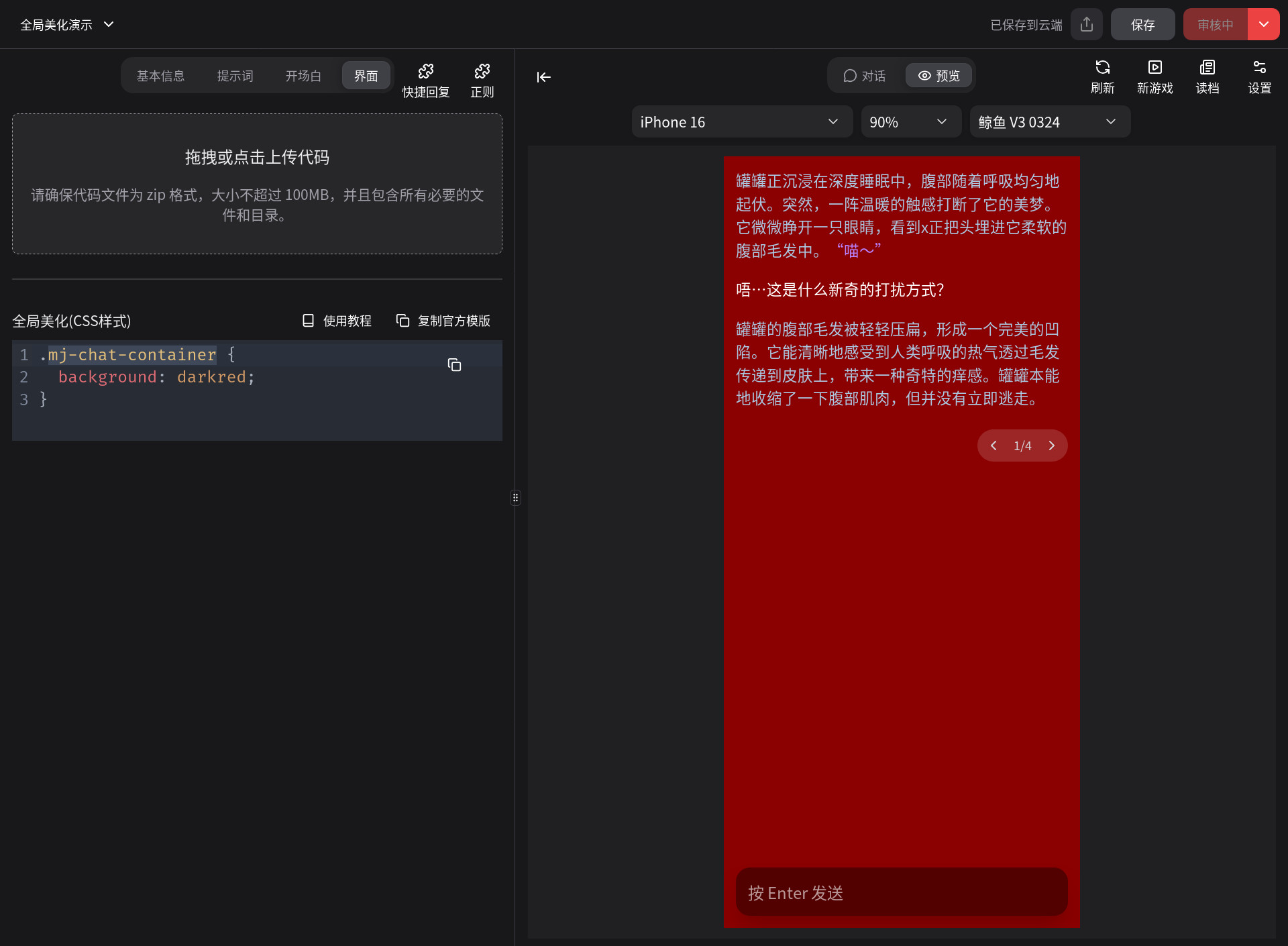Open the 使用教程 tutorial link
The image size is (1288, 946).
click(x=337, y=321)
